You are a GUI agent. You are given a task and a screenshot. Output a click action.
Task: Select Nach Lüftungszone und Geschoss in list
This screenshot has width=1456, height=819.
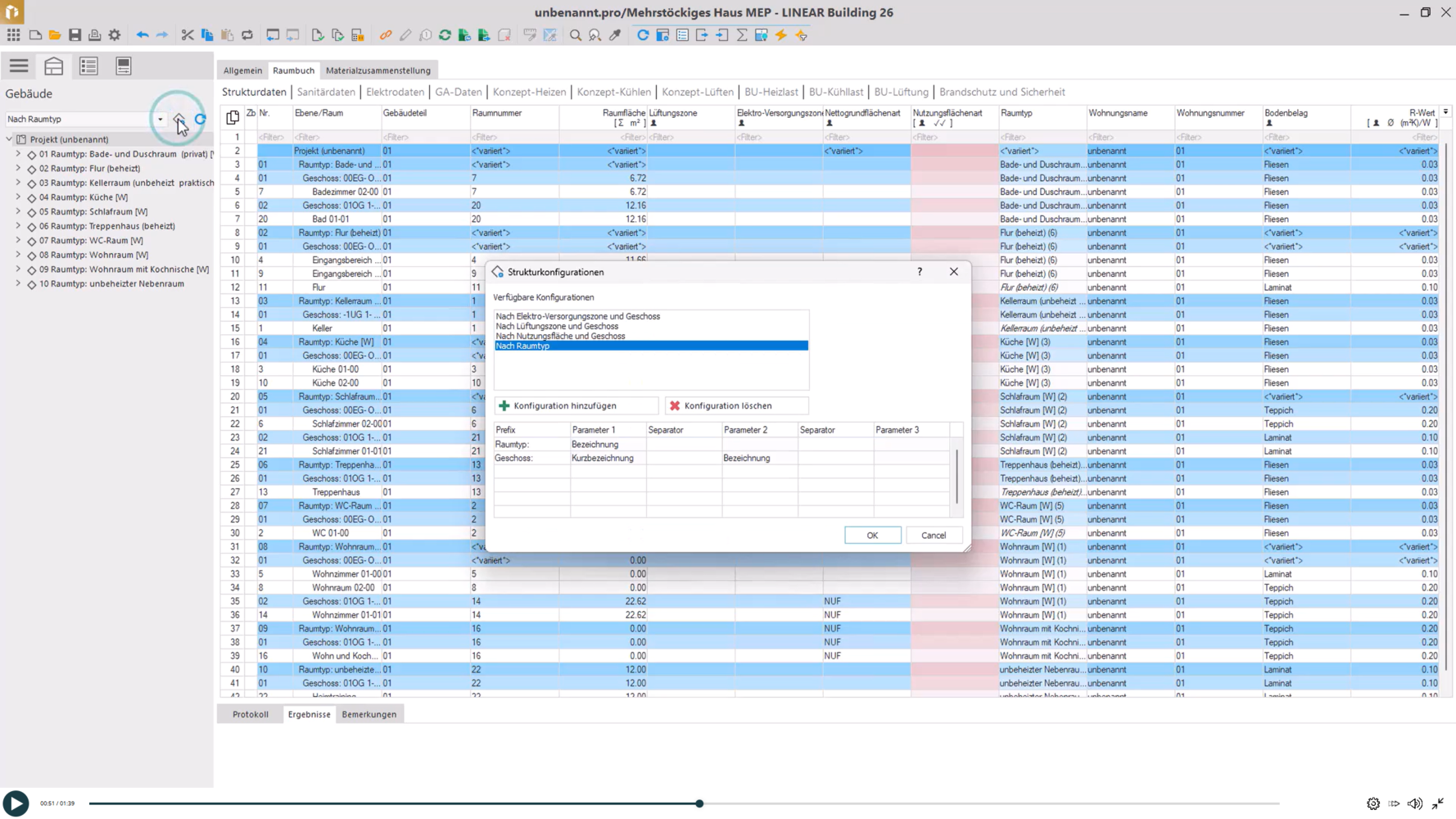point(557,326)
